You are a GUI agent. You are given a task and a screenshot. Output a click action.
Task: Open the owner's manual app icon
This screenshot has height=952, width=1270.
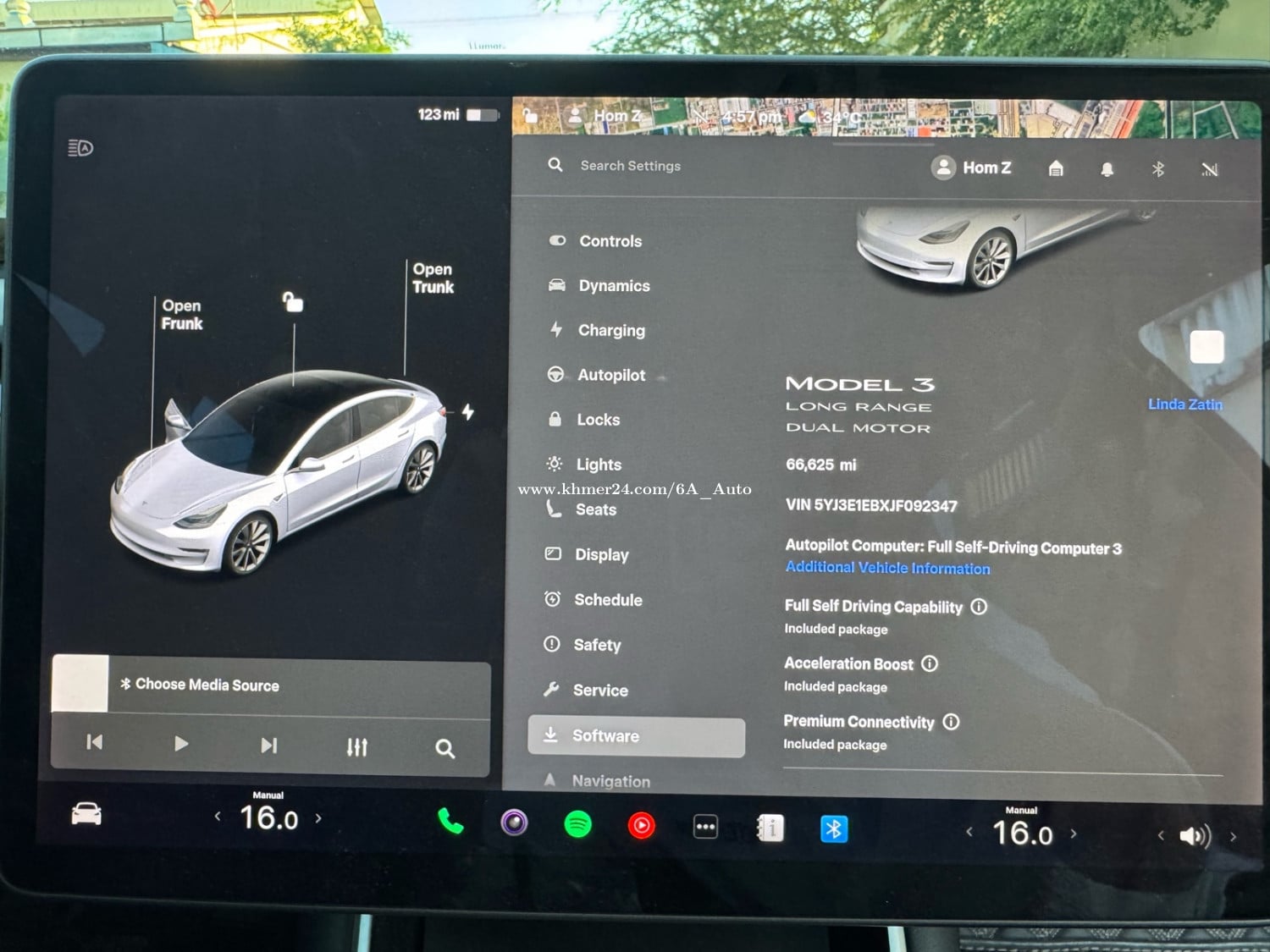pos(770,828)
